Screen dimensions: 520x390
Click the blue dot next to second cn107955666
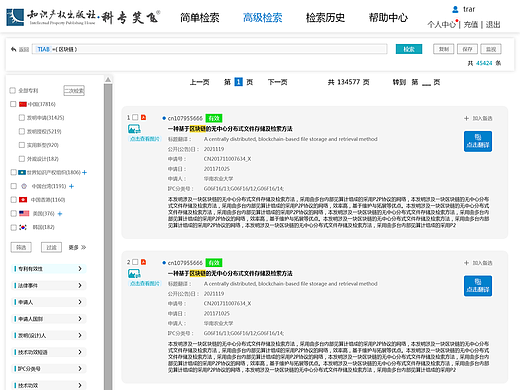click(164, 263)
